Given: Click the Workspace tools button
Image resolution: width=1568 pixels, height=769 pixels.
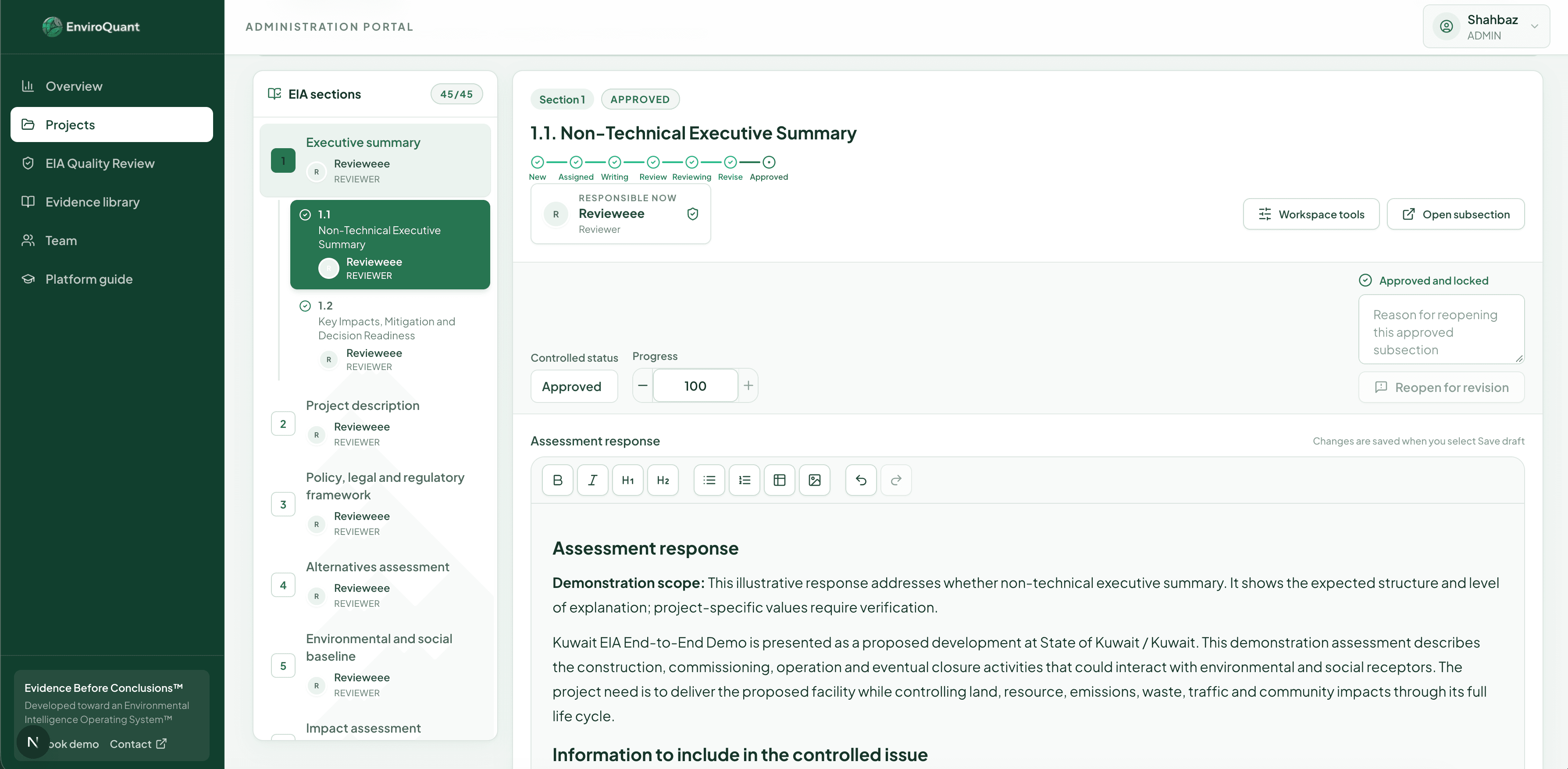Looking at the screenshot, I should 1311,214.
